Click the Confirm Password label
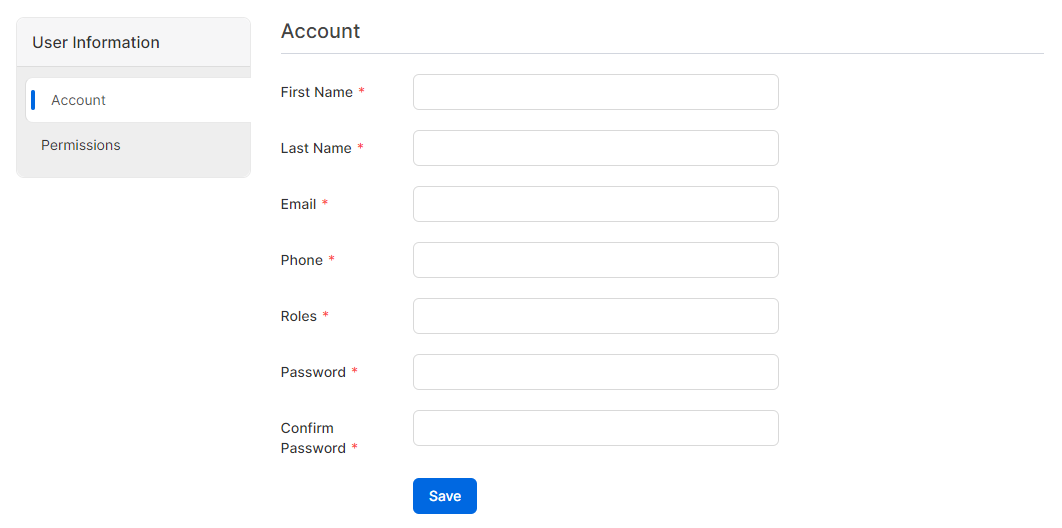Viewport: 1062px width, 528px height. click(x=312, y=438)
